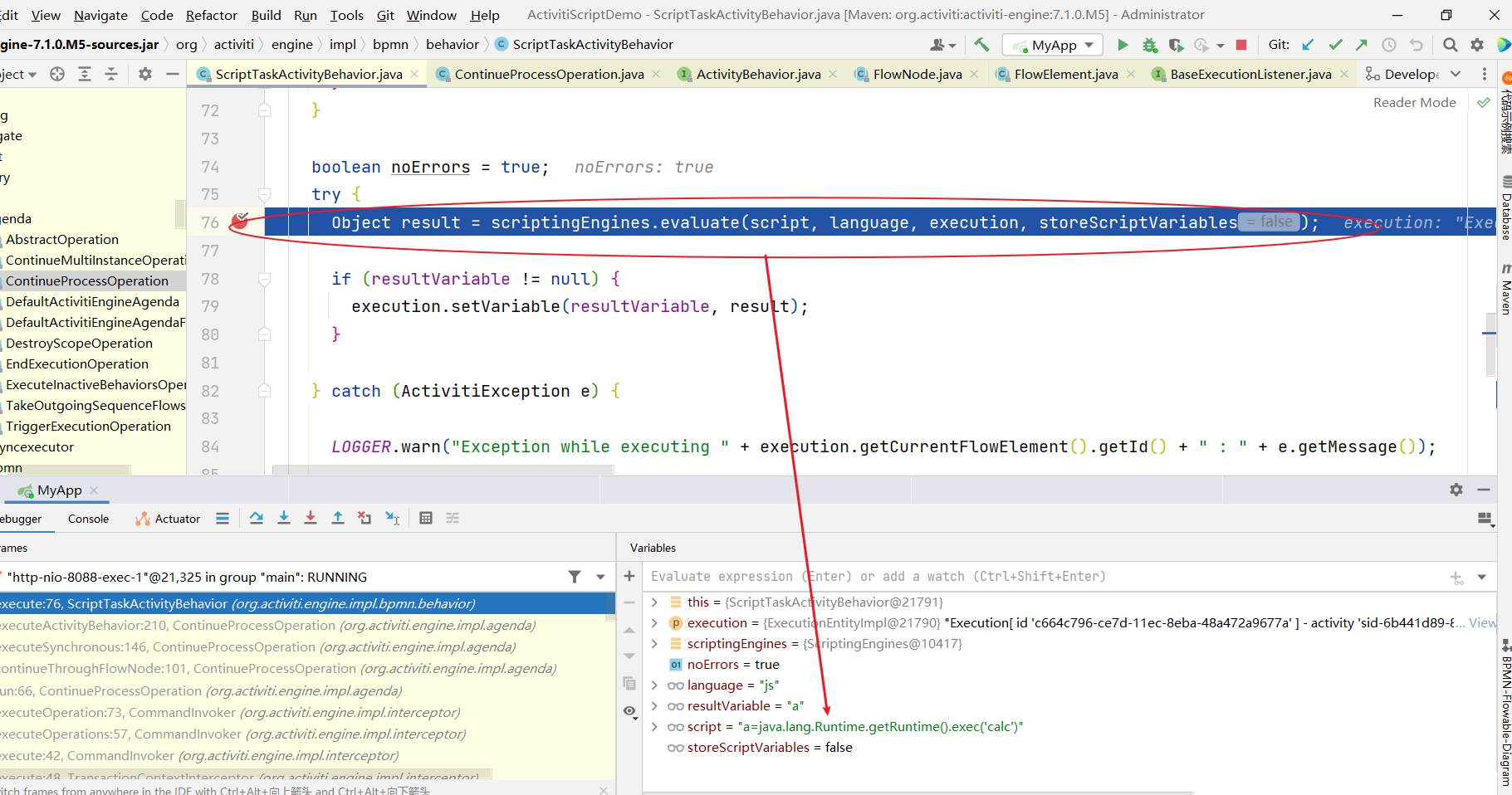Image resolution: width=1512 pixels, height=795 pixels.
Task: Toggle breakpoint on line 76
Action: point(240,221)
